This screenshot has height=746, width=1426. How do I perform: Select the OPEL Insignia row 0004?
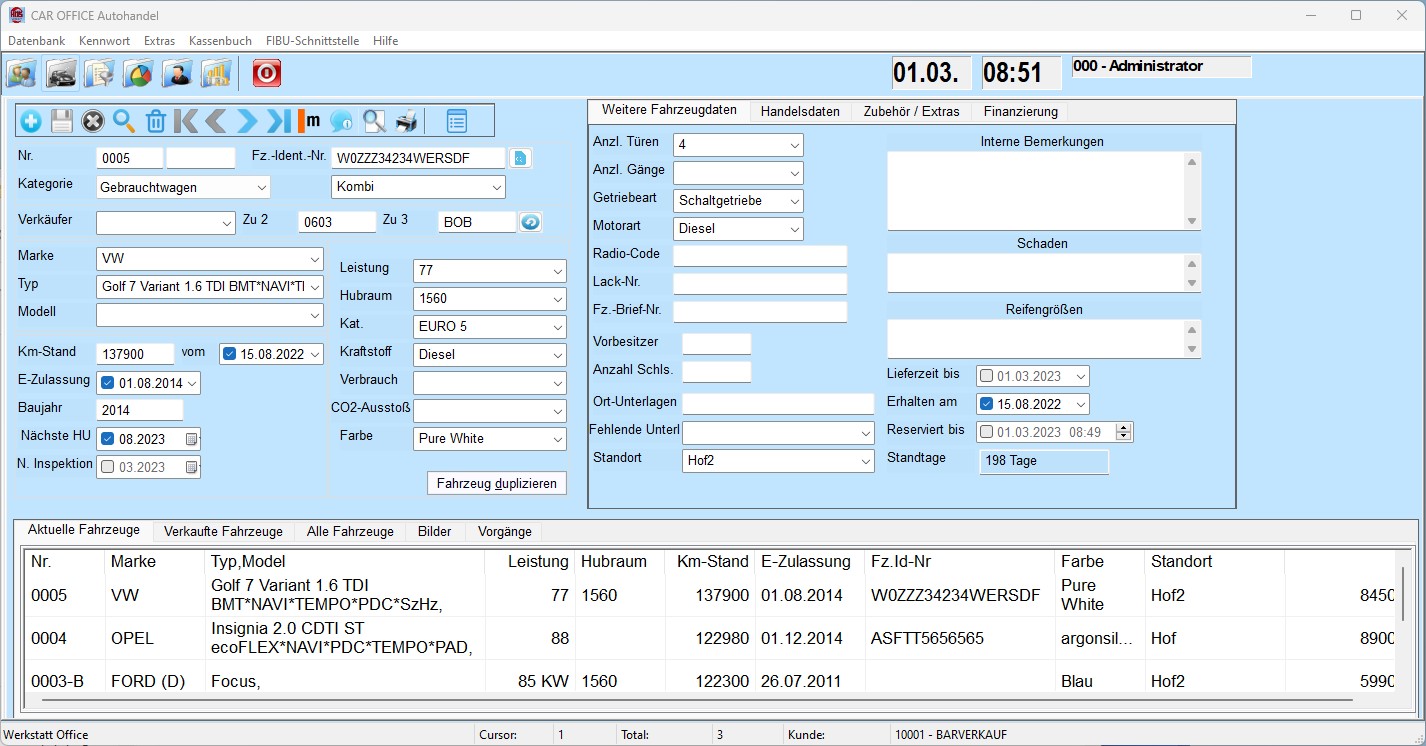tap(710, 638)
